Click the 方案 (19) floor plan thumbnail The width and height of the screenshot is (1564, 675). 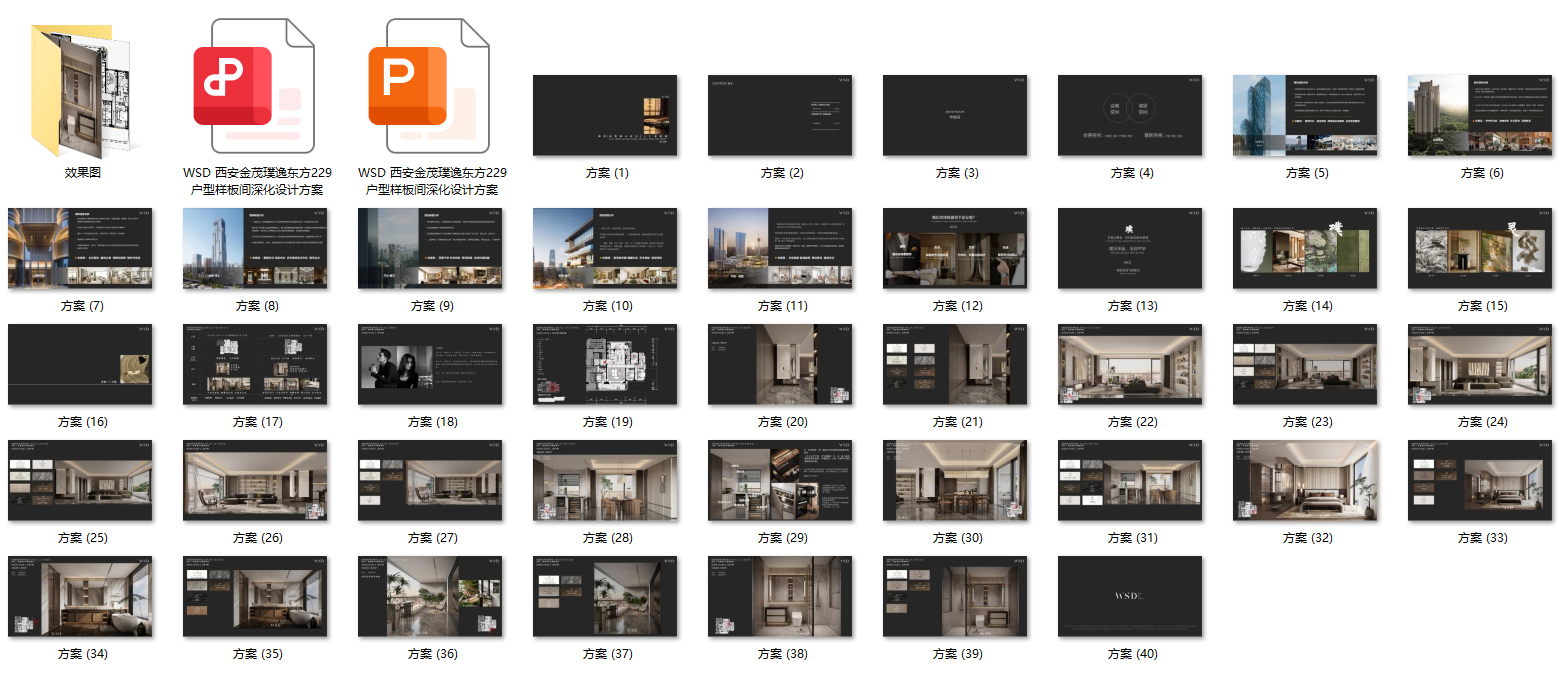click(604, 364)
